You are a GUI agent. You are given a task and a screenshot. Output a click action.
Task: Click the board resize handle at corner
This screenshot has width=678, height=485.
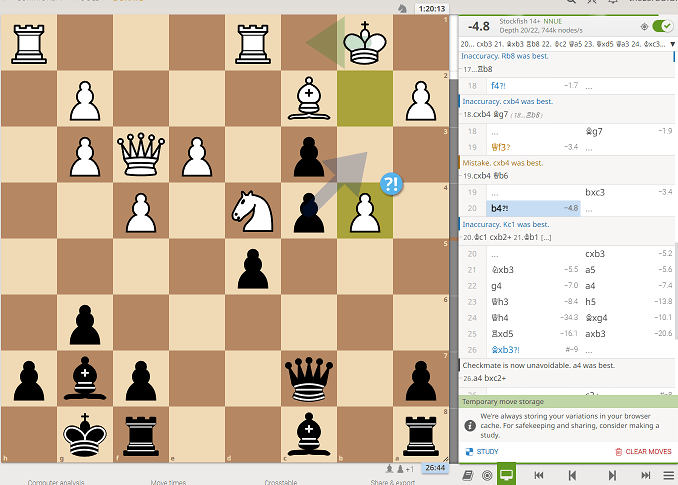[x=445, y=459]
